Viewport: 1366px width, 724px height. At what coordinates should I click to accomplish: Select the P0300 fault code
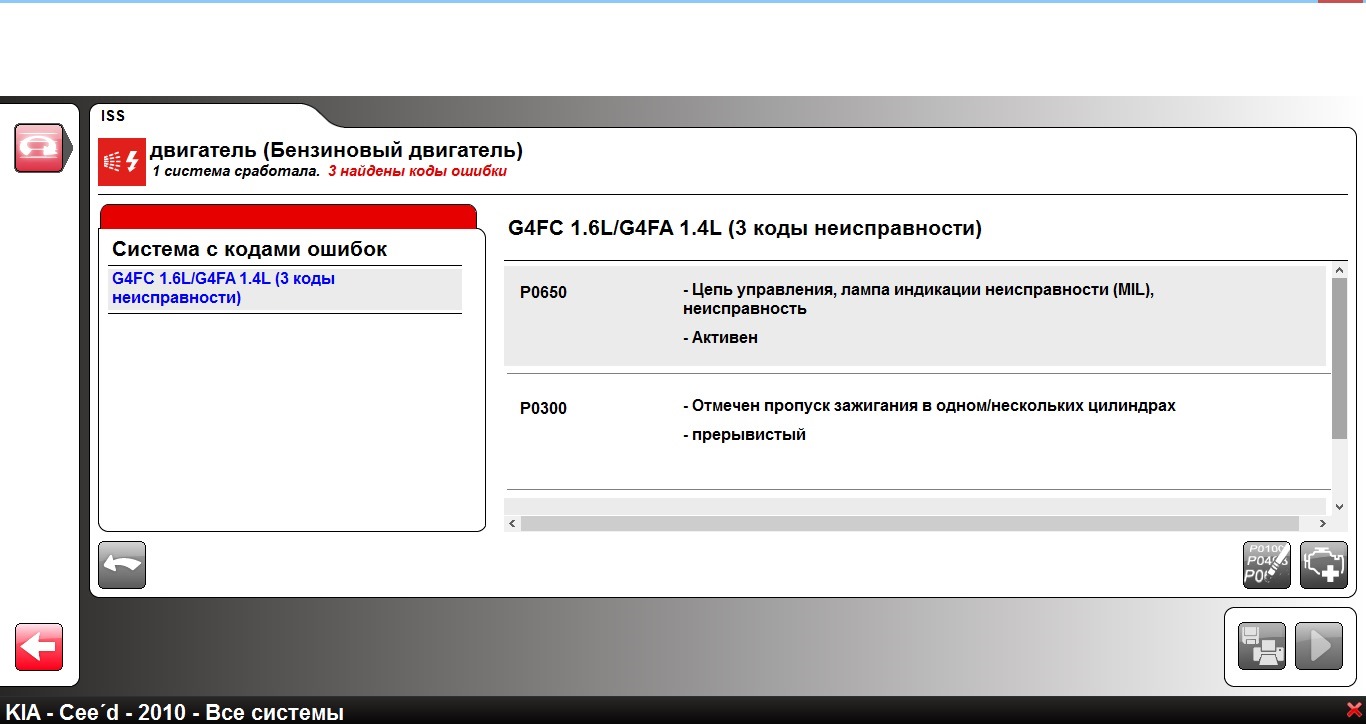click(544, 408)
